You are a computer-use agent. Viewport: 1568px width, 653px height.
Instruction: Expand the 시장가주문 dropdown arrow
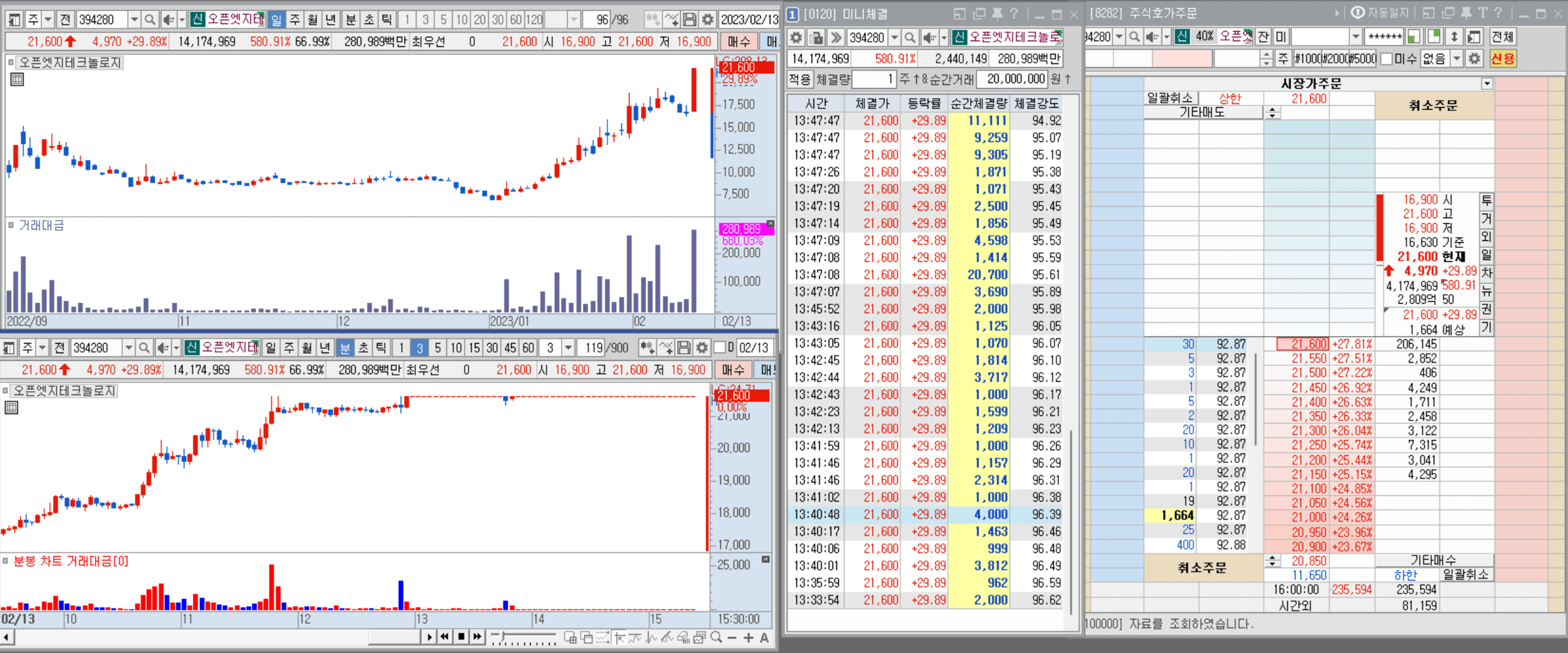[x=1486, y=83]
